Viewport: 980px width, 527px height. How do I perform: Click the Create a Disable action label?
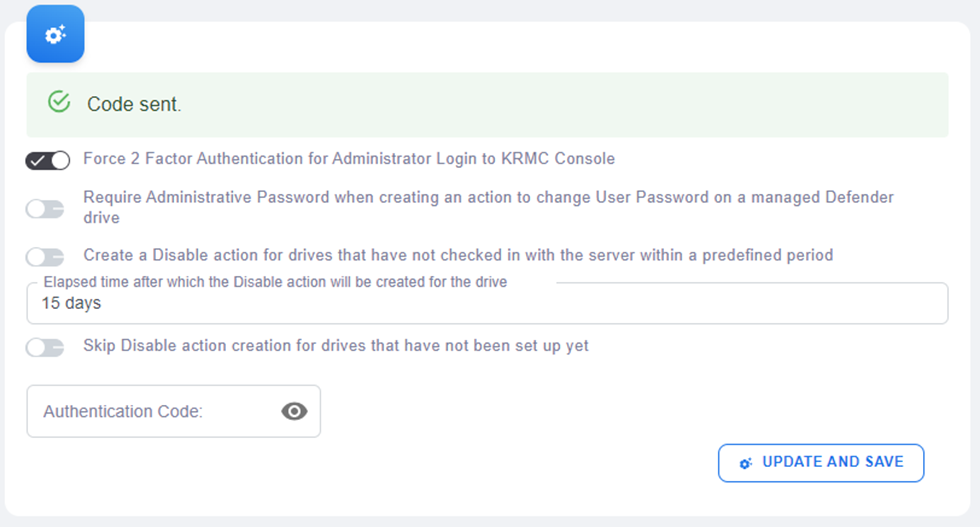457,255
